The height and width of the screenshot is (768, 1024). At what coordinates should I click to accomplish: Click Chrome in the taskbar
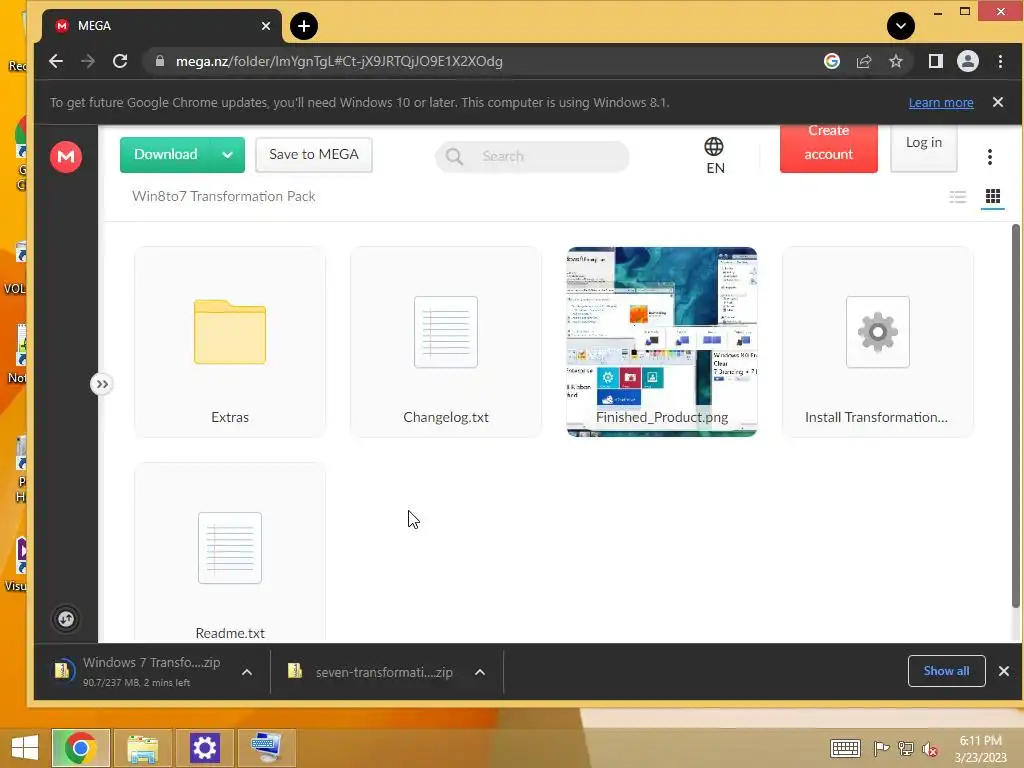80,748
